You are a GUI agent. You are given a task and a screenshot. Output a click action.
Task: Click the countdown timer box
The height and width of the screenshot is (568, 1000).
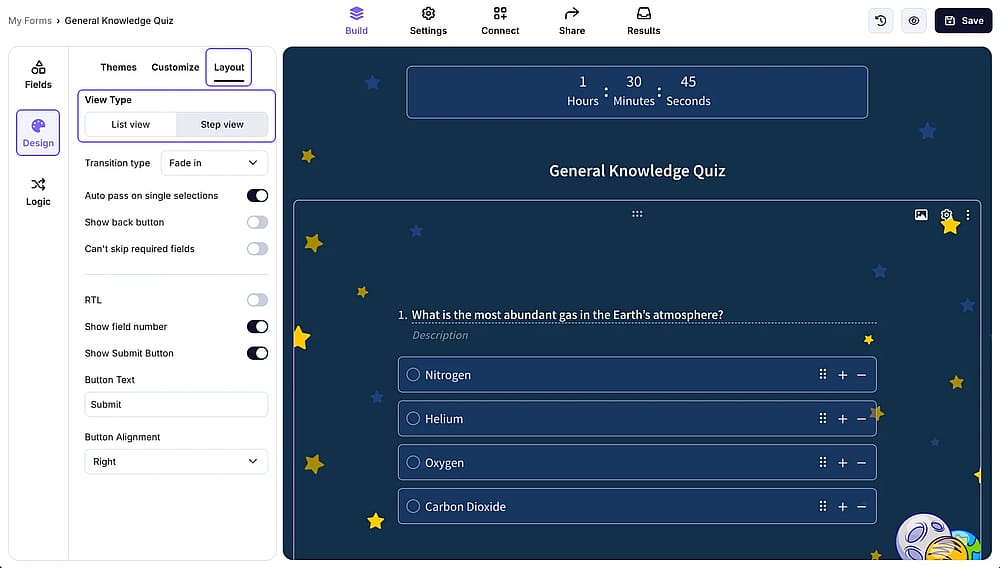pyautogui.click(x=636, y=92)
